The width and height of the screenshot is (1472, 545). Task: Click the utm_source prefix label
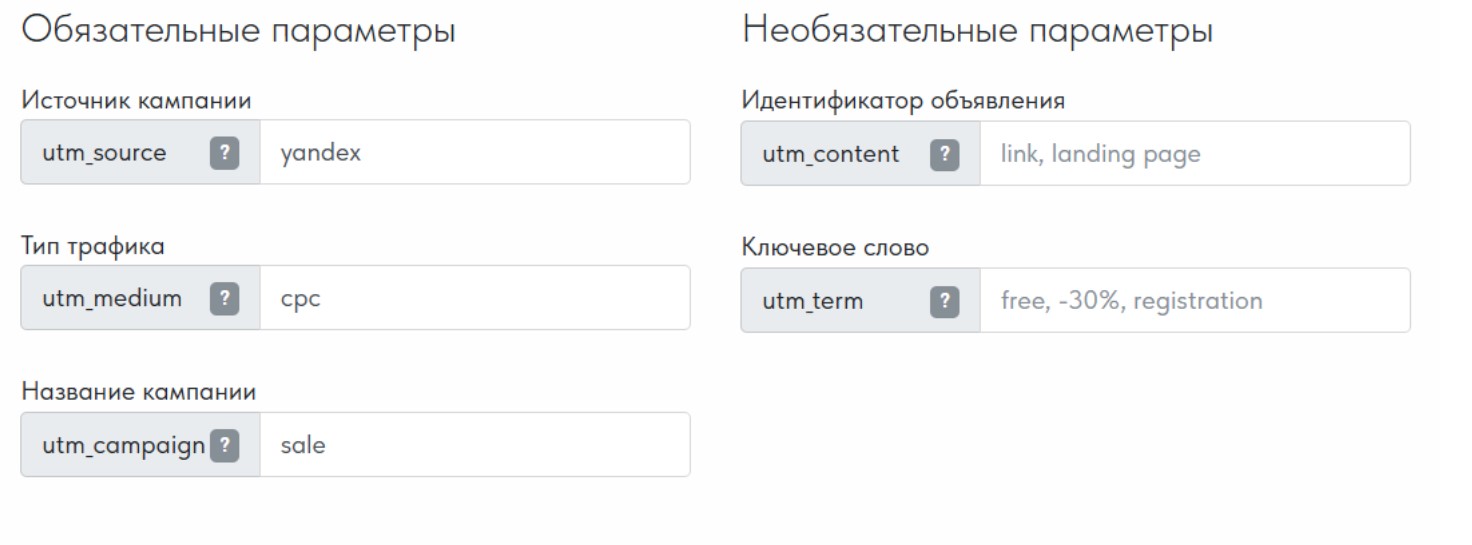tap(104, 153)
